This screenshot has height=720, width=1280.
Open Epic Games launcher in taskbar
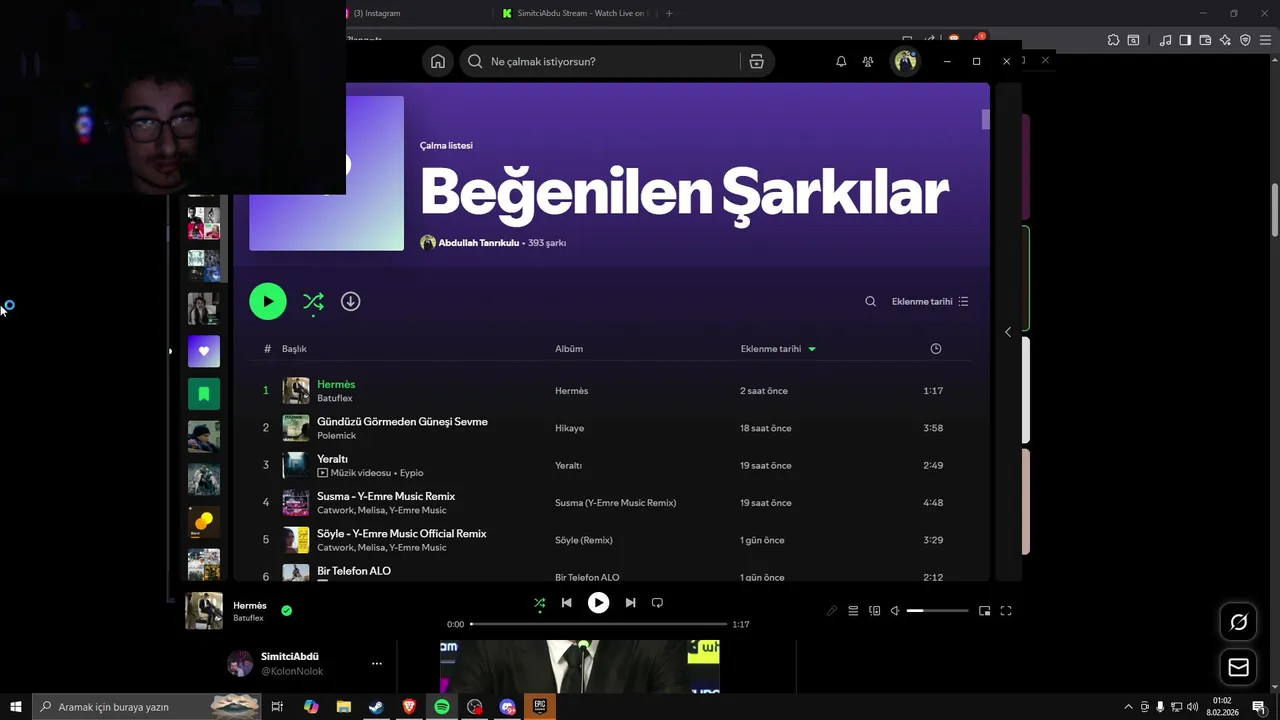540,707
